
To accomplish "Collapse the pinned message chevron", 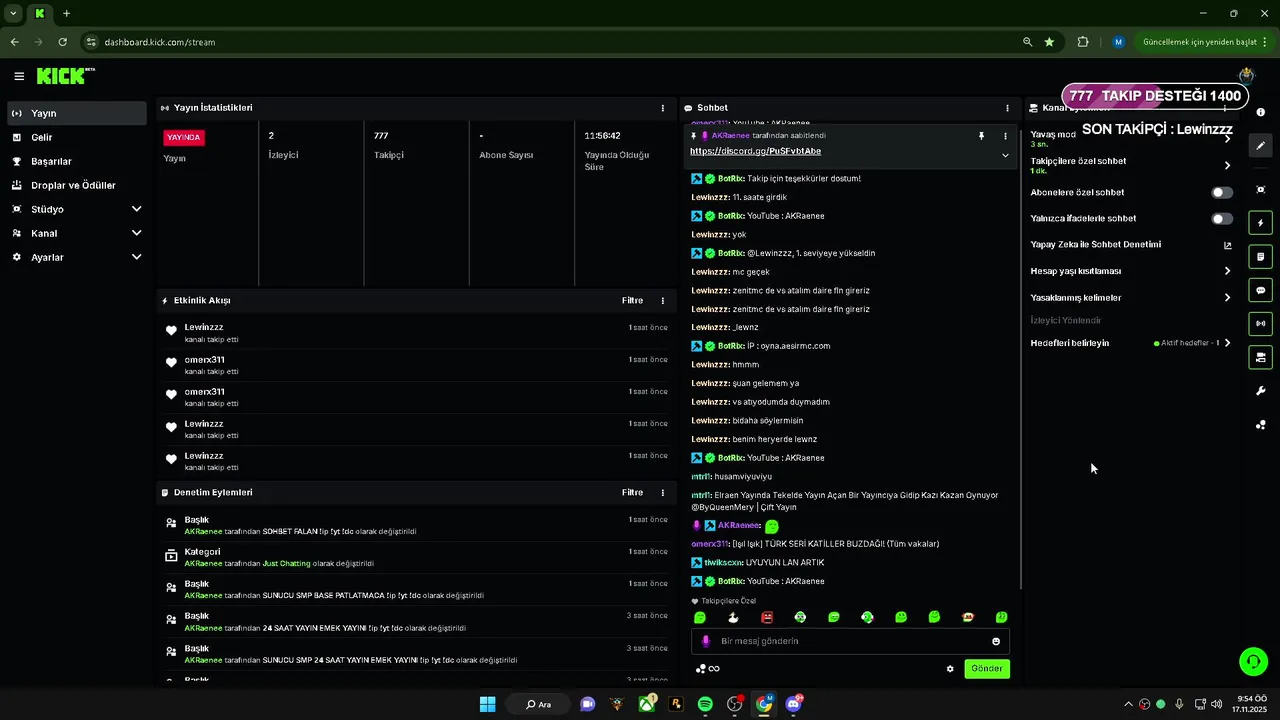I will [1005, 155].
